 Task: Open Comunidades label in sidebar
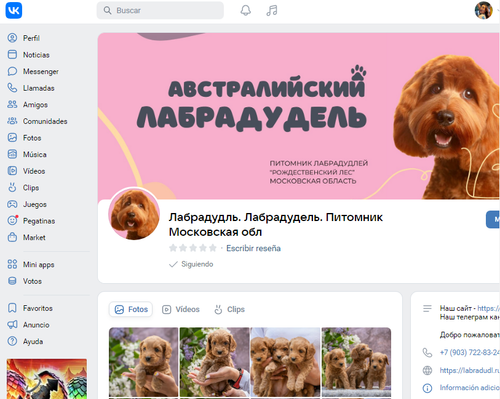(x=45, y=121)
